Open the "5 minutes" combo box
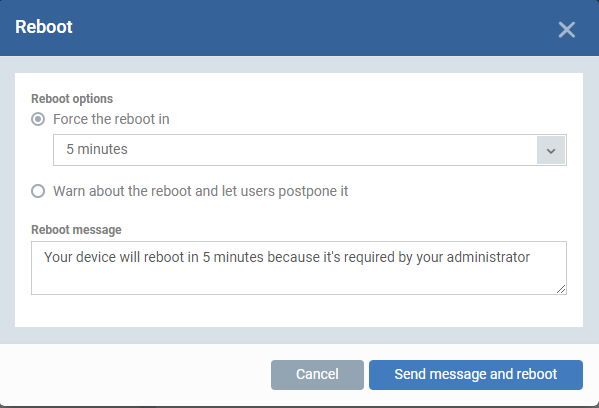Screen dimensions: 599x408 pos(310,150)
